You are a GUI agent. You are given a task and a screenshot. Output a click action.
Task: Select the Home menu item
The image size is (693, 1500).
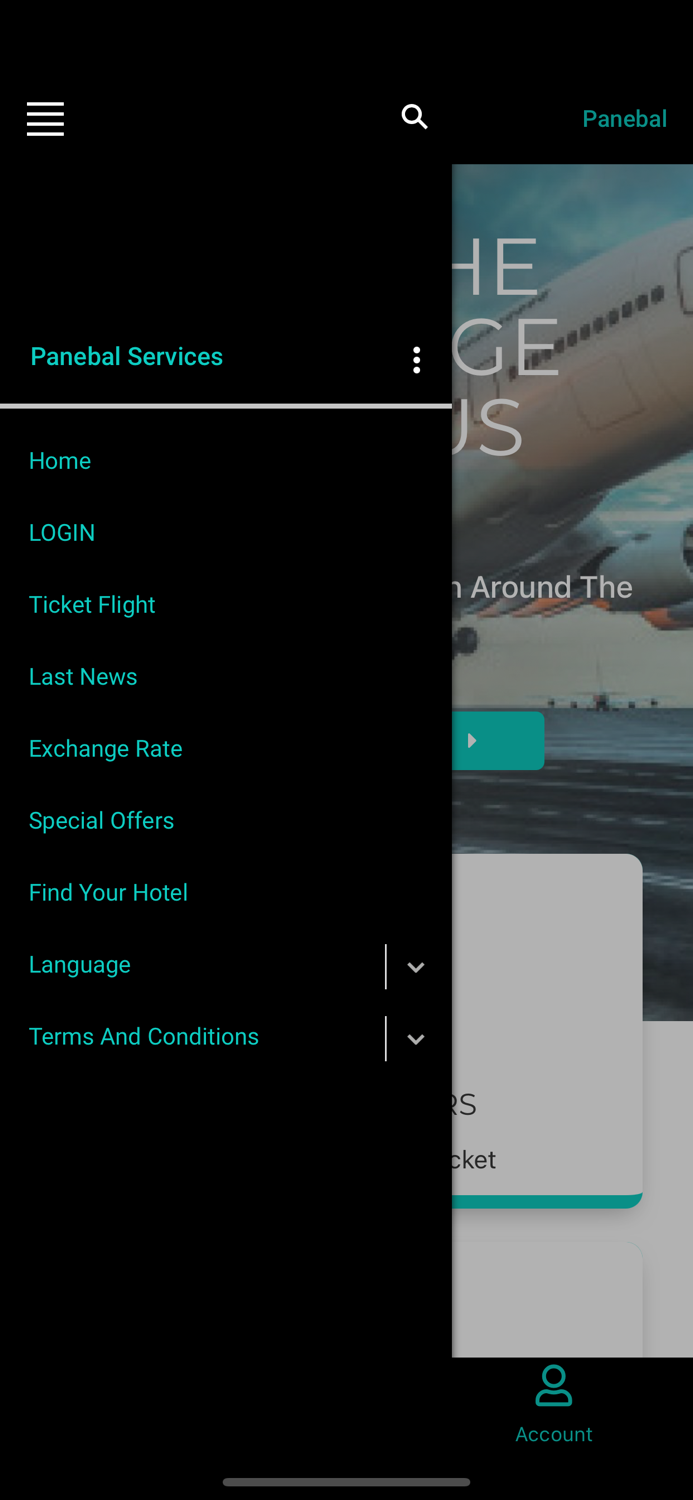(60, 461)
